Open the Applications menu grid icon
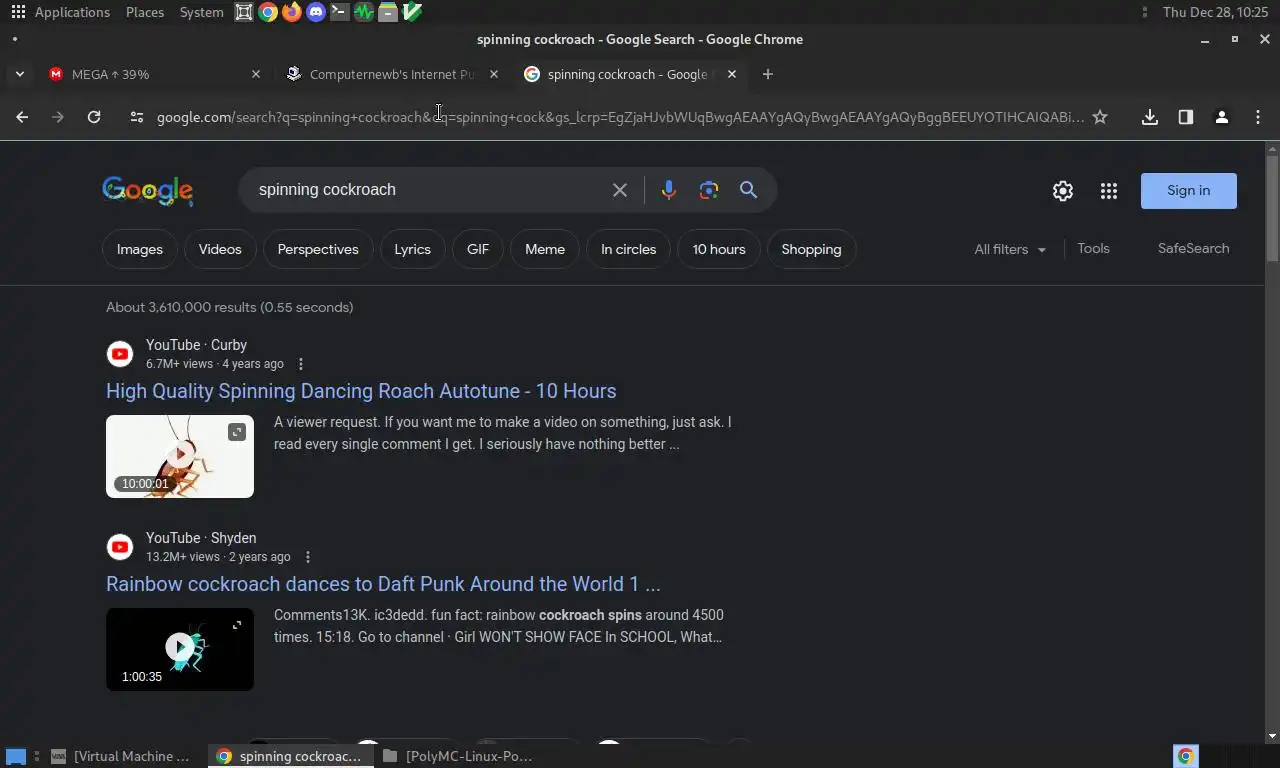 pos(18,12)
